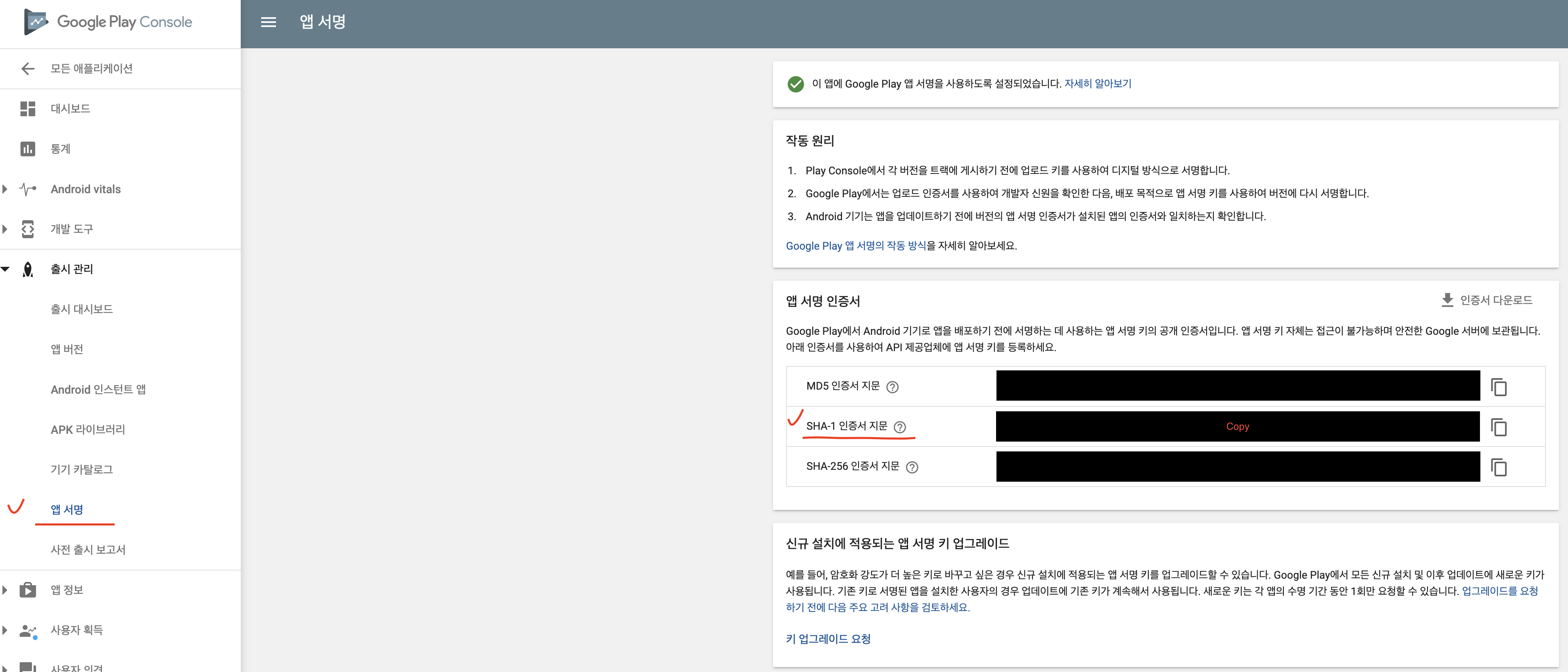Screen dimensions: 1568x672
Task: Open the APK 라이브러리 page
Action: point(87,429)
